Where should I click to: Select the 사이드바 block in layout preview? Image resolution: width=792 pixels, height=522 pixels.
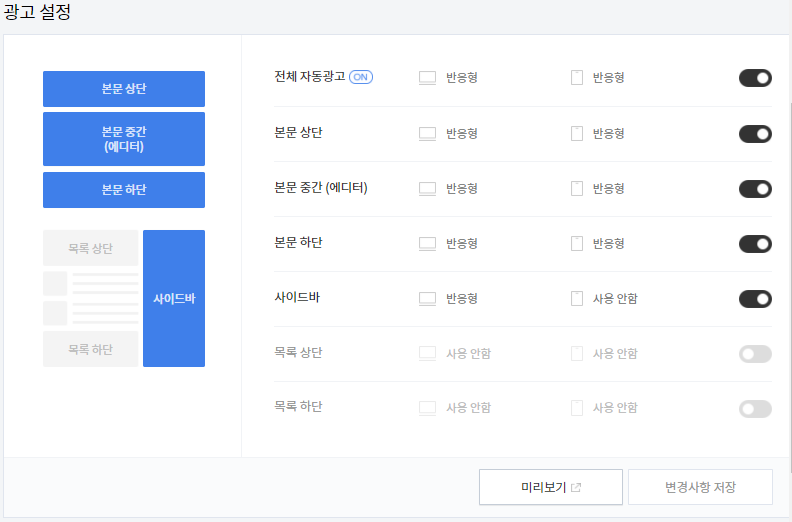click(x=174, y=299)
